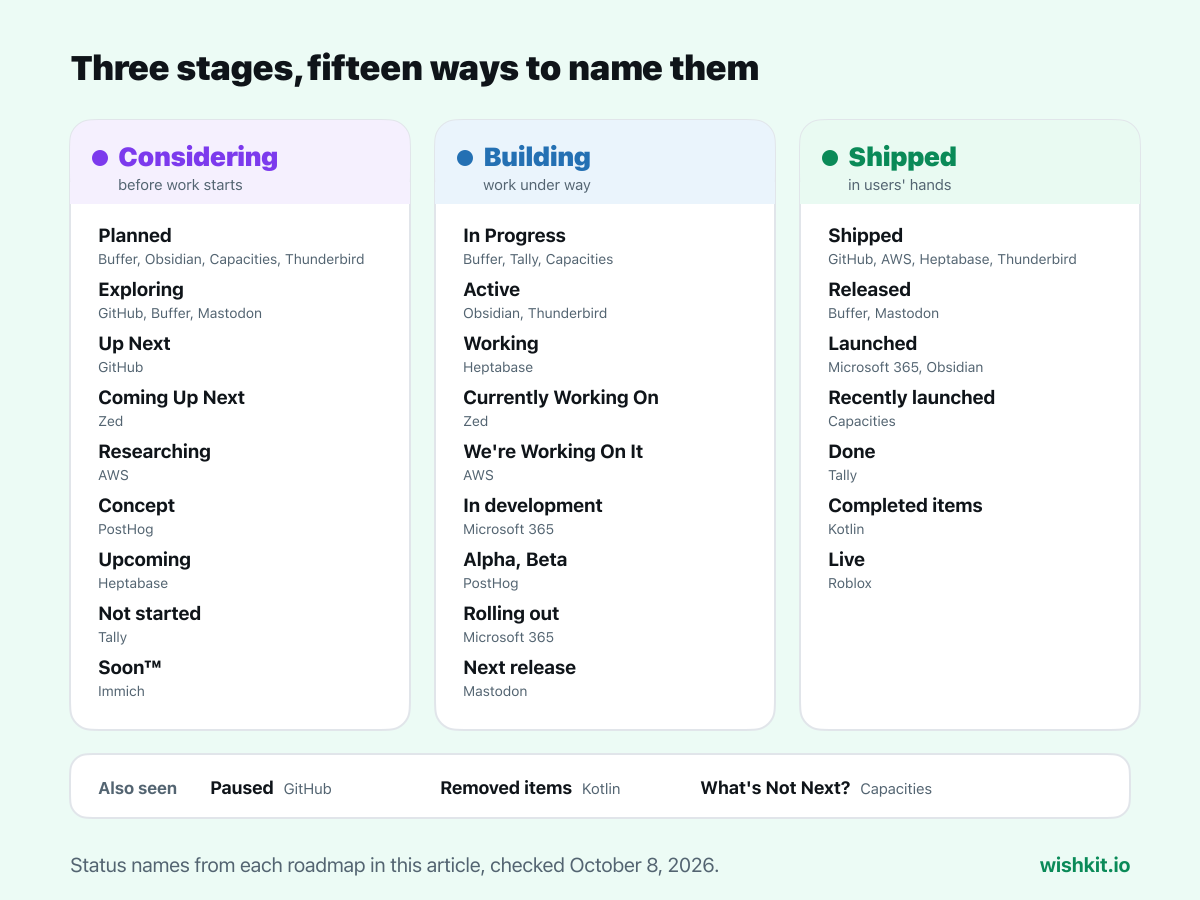Click the 'in users' hands' subtitle
1200x900 pixels.
click(x=900, y=185)
